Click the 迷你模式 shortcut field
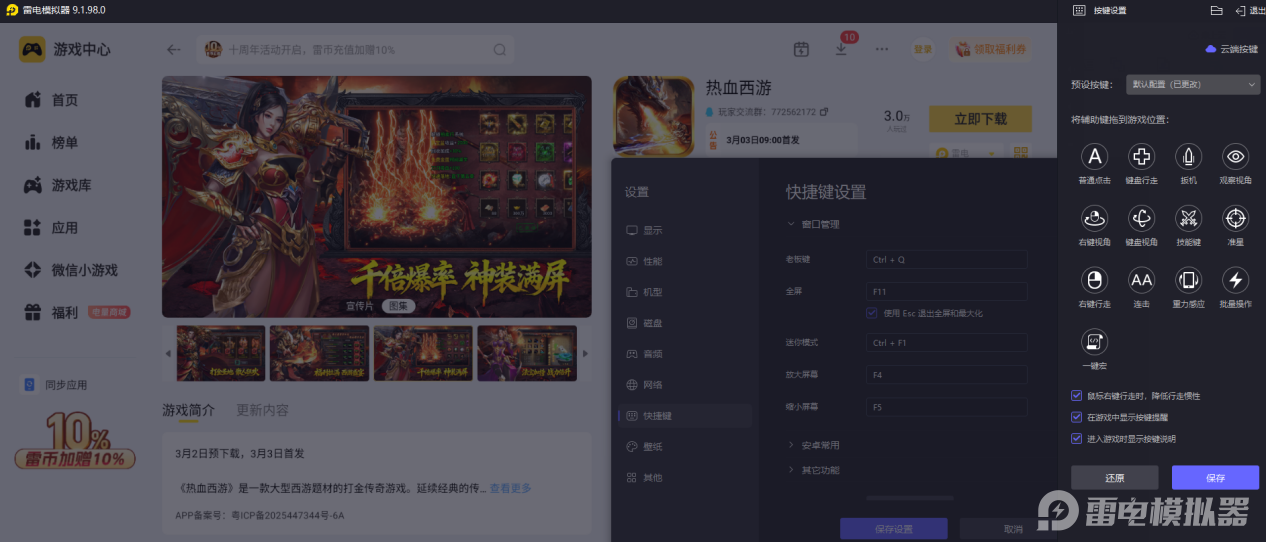Image resolution: width=1266 pixels, height=542 pixels. click(947, 342)
